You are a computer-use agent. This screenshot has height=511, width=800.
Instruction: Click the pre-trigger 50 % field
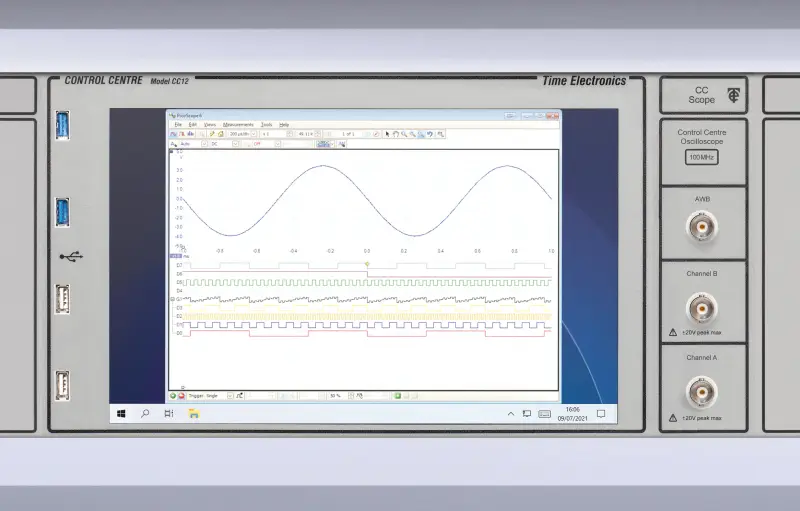click(336, 395)
